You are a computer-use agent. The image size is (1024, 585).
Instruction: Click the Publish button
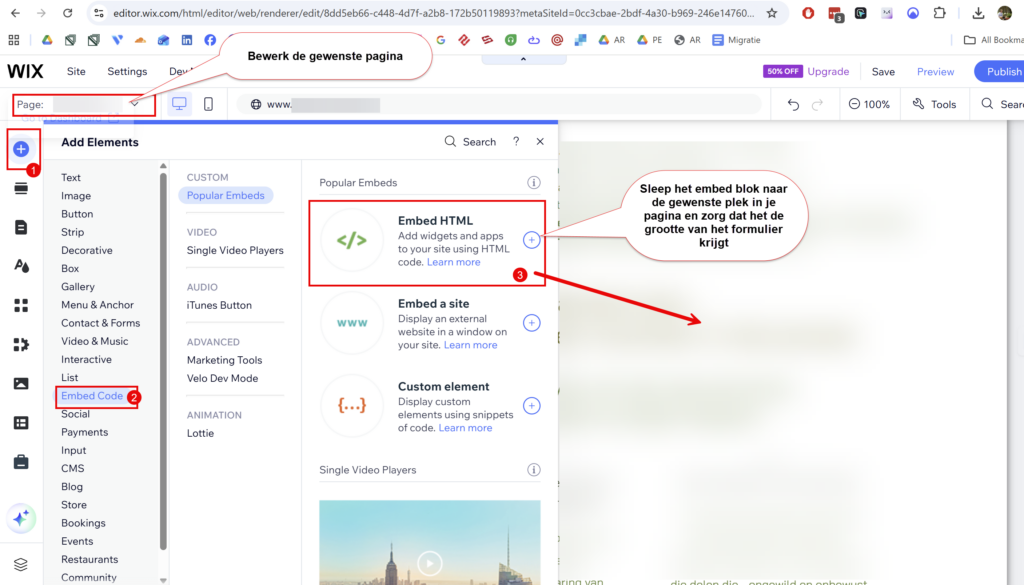(1000, 72)
